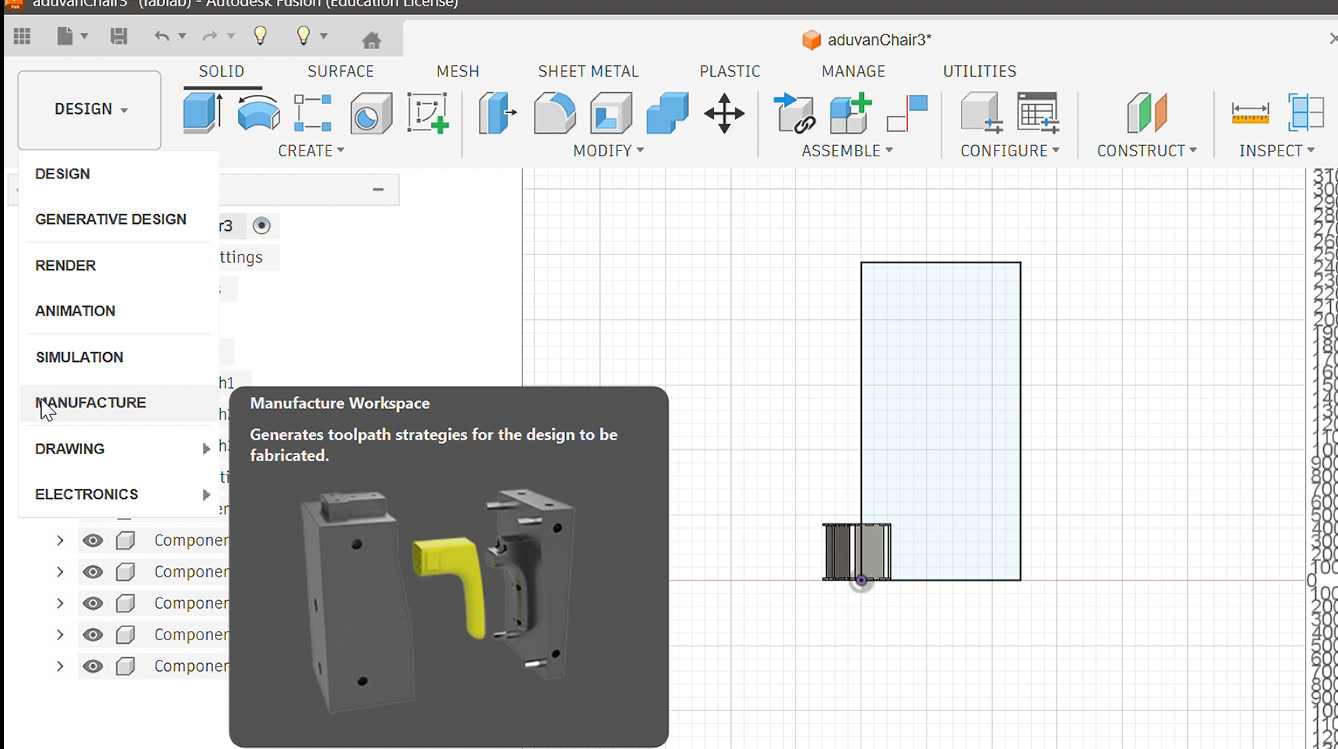This screenshot has height=749, width=1338.
Task: Expand the MODIFY dropdown menu
Action: click(x=608, y=151)
